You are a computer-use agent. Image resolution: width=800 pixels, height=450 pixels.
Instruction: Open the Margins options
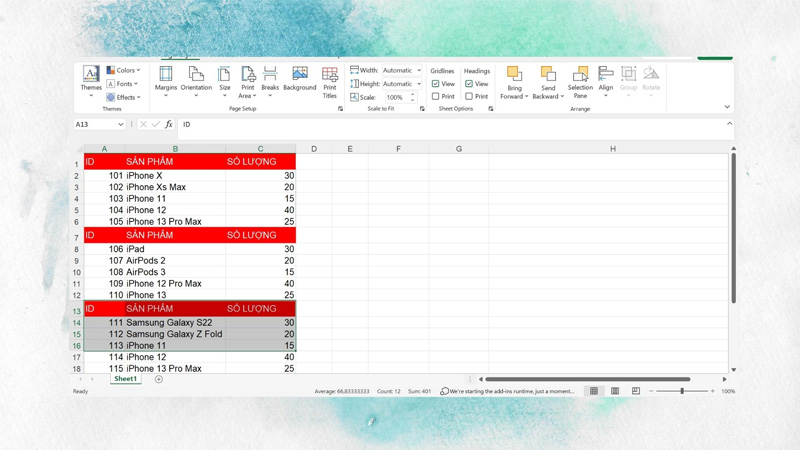click(x=166, y=82)
